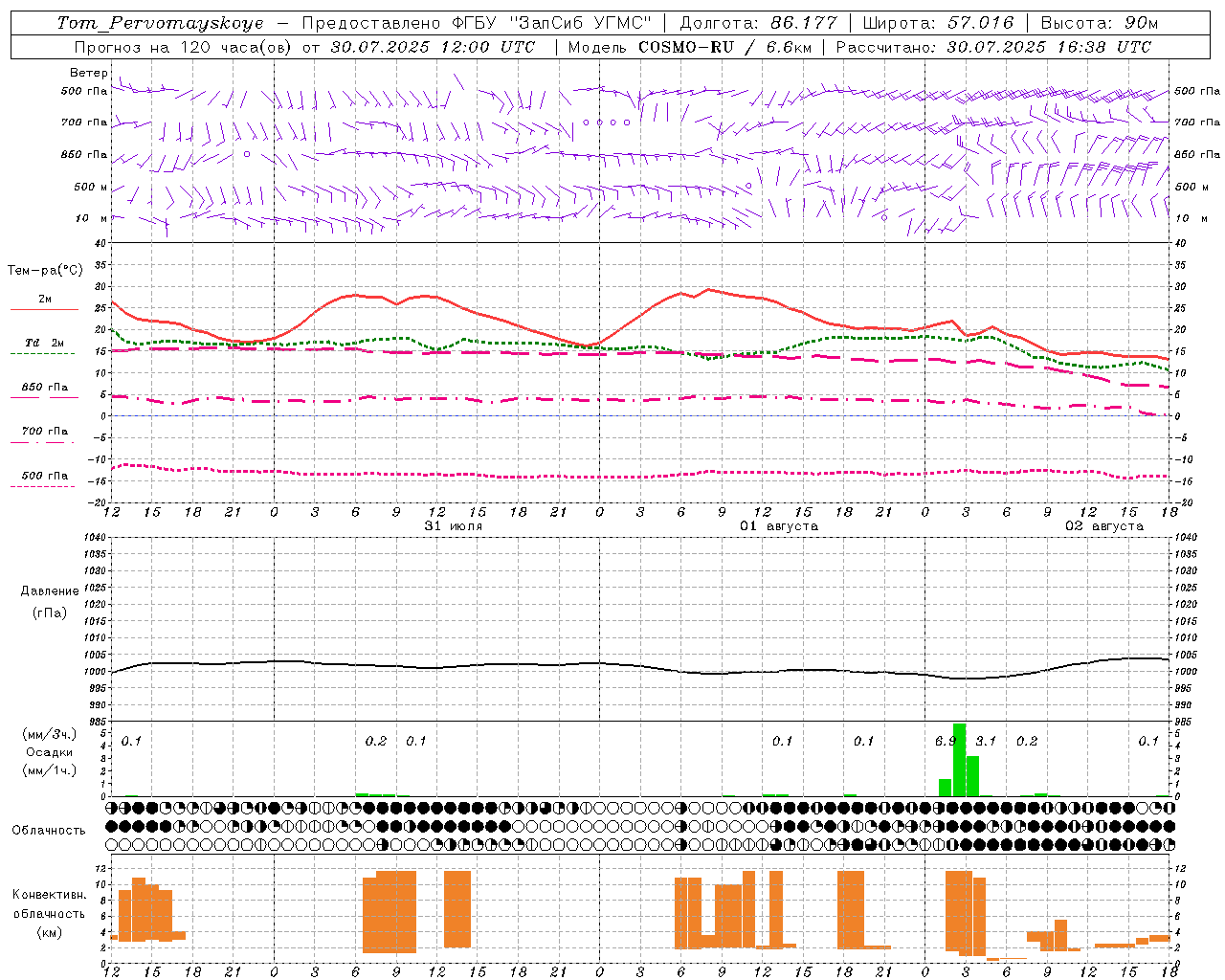Click the 02 августа date label
Screen dimensions: 1225x980
pyautogui.click(x=1104, y=526)
